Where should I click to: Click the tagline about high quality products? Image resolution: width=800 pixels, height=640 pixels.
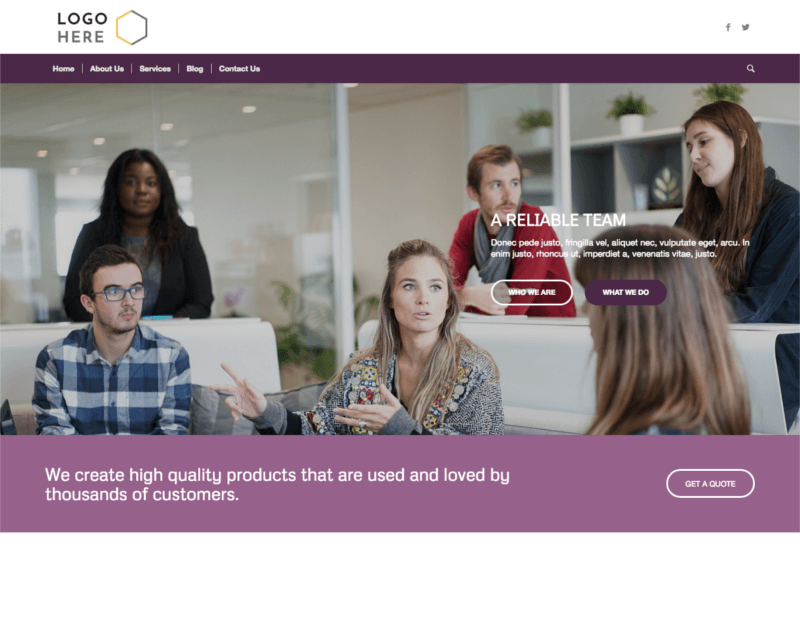[277, 484]
